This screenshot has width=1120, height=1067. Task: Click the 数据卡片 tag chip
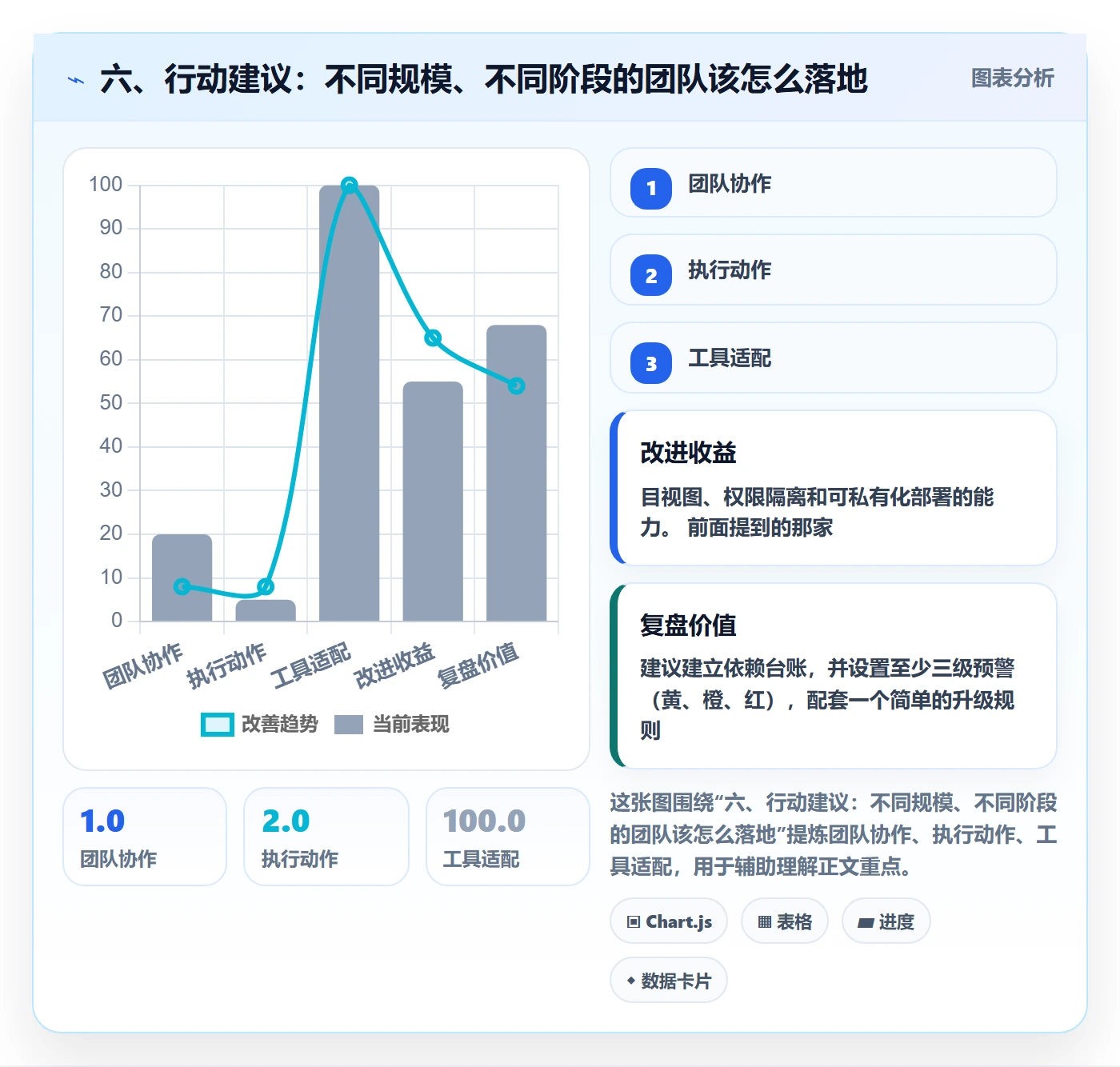tap(669, 981)
